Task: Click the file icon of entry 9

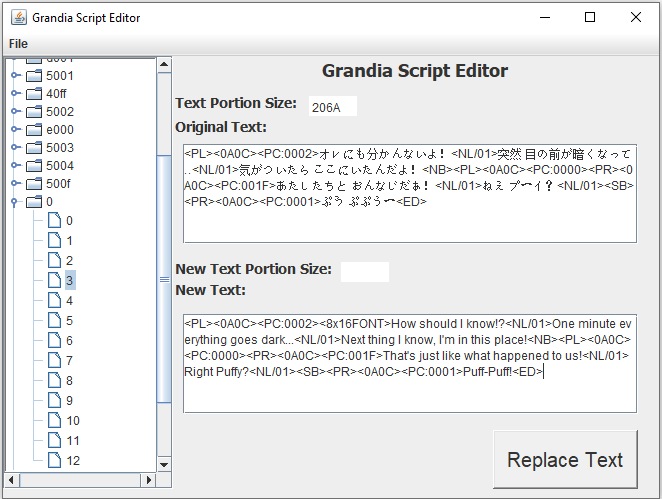Action: (54, 400)
